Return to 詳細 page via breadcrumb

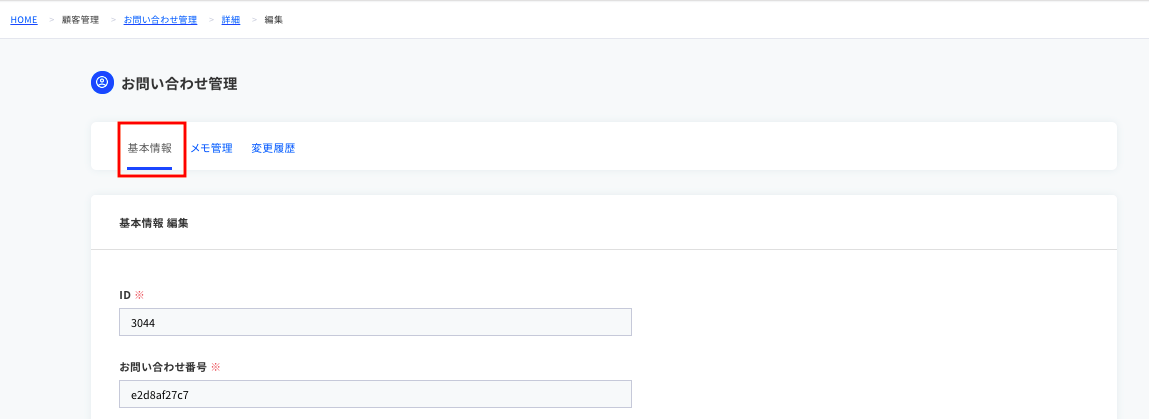tap(231, 20)
